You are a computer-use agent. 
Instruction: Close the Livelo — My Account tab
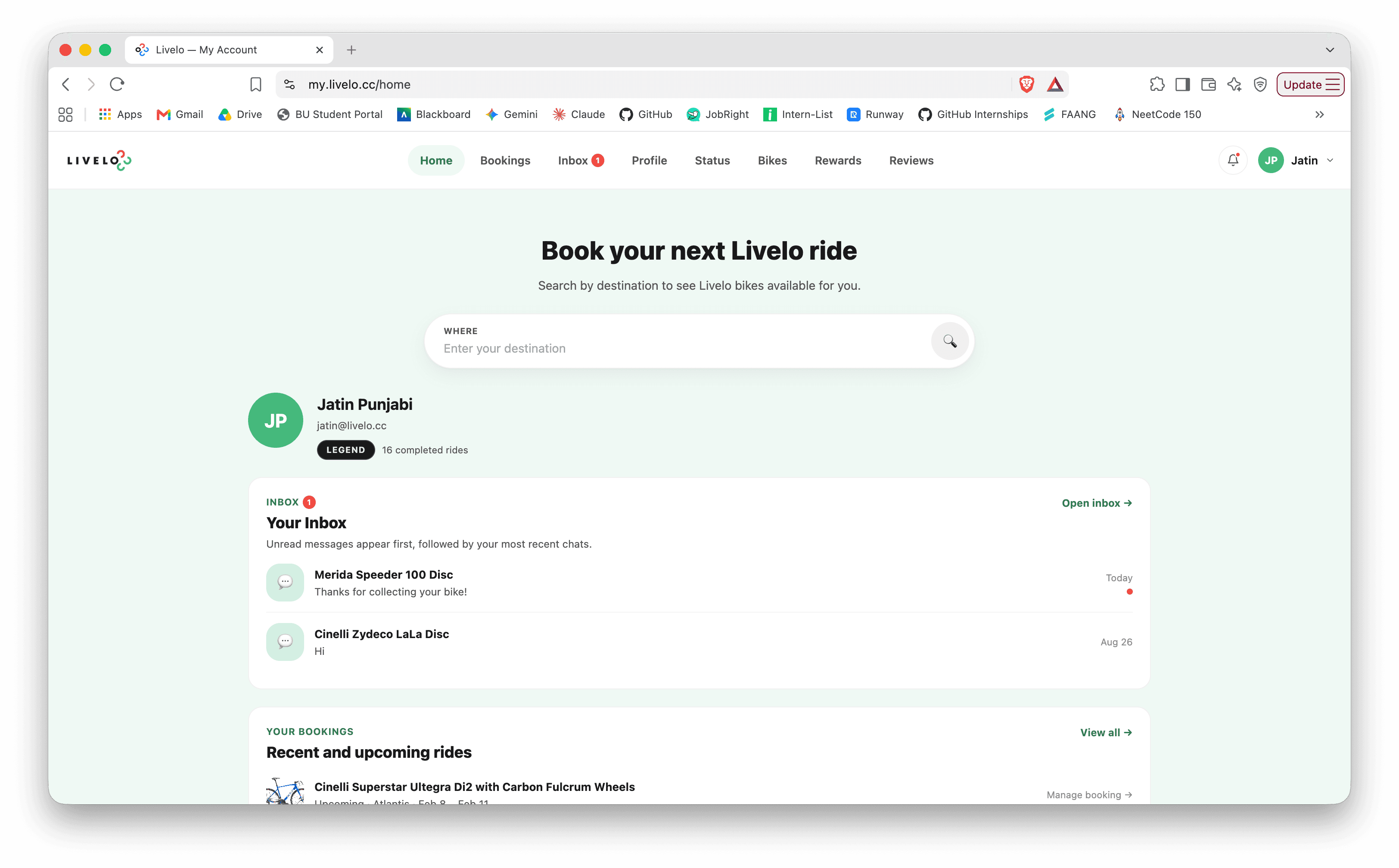pos(320,50)
